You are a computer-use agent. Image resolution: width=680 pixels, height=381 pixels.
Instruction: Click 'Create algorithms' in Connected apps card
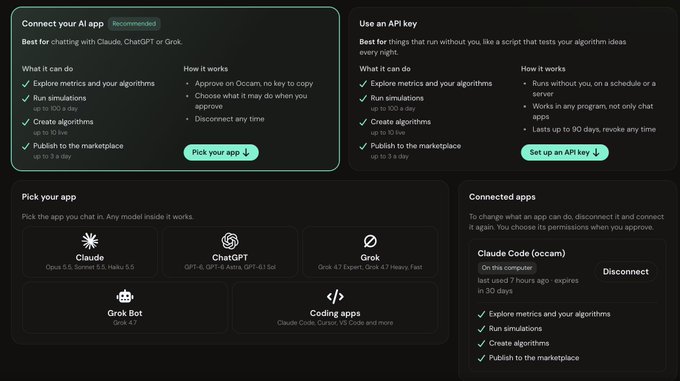coord(519,343)
